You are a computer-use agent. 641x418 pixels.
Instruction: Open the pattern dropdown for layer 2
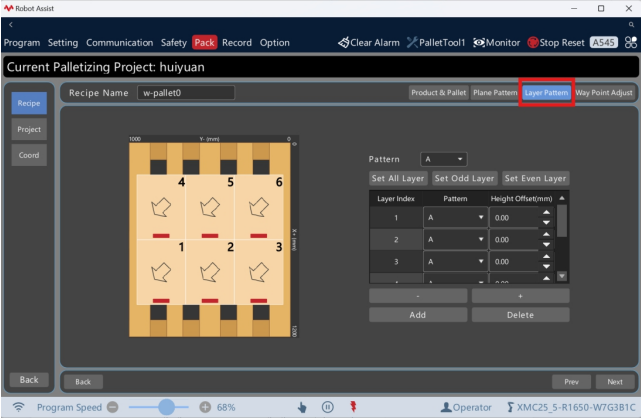pyautogui.click(x=455, y=239)
